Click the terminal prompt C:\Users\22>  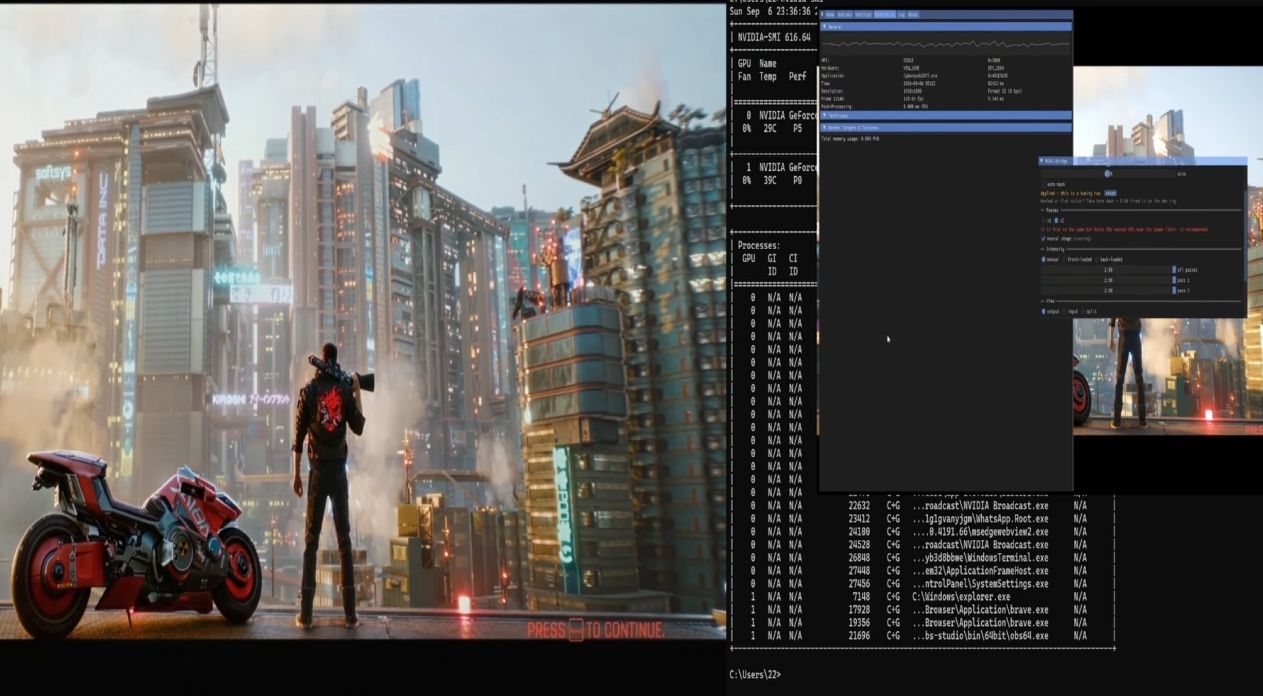[x=755, y=675]
